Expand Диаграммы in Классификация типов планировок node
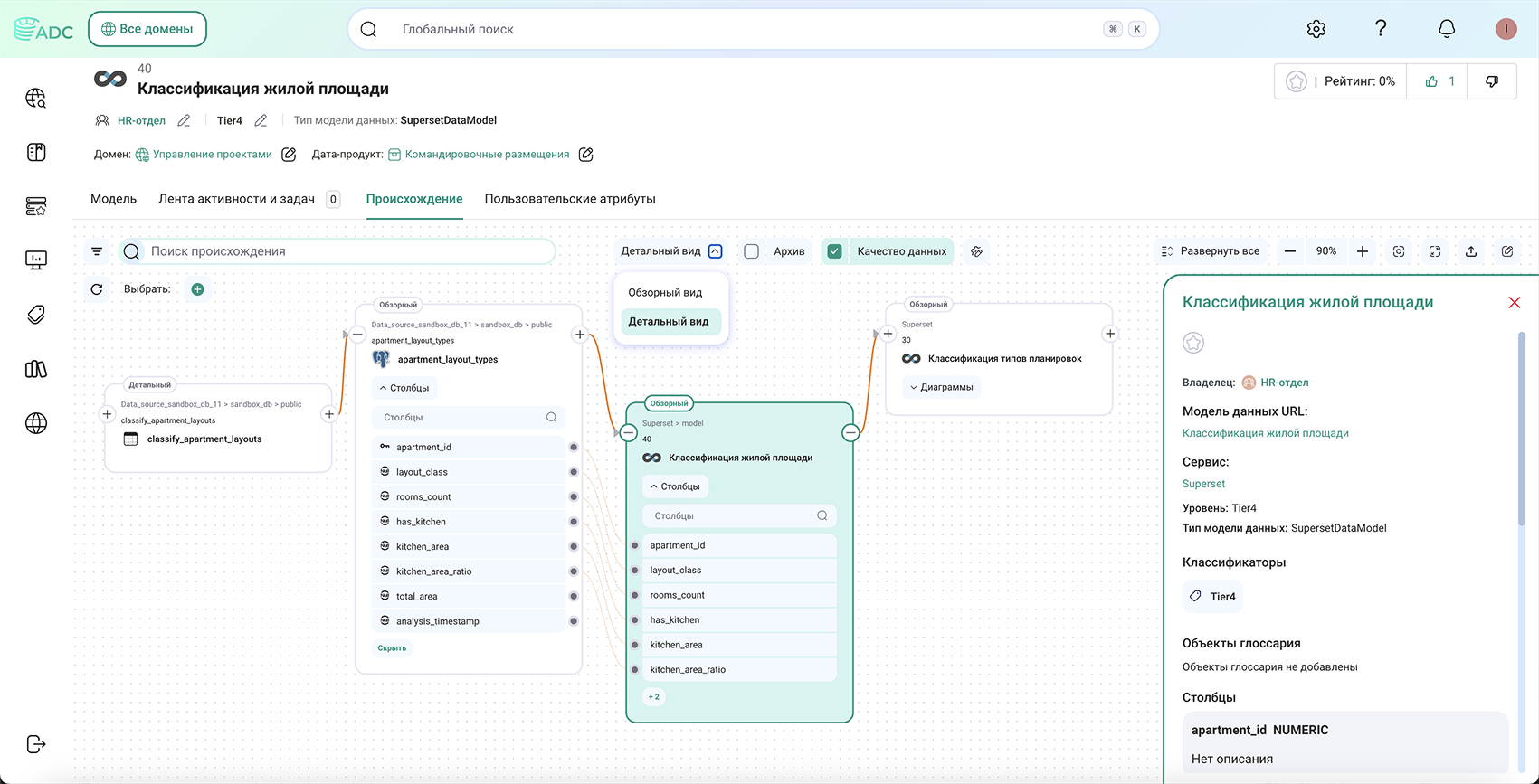 point(941,387)
